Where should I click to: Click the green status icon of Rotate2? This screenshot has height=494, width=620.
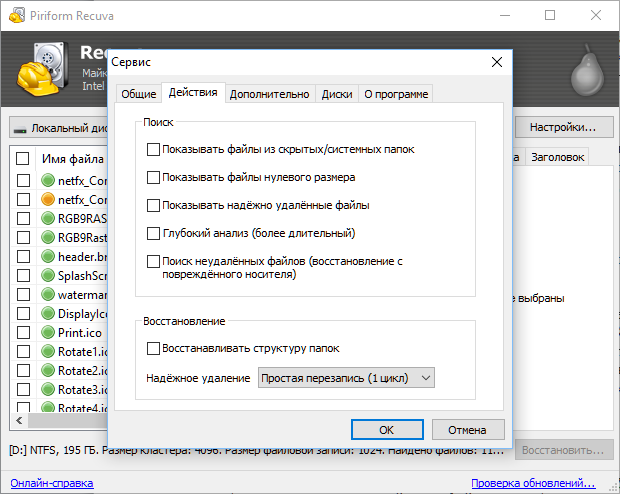[x=48, y=370]
